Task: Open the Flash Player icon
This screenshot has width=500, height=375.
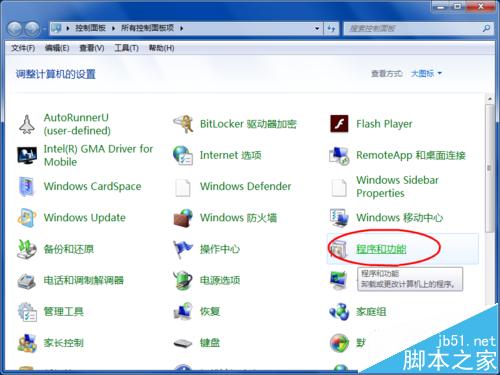Action: [339, 124]
